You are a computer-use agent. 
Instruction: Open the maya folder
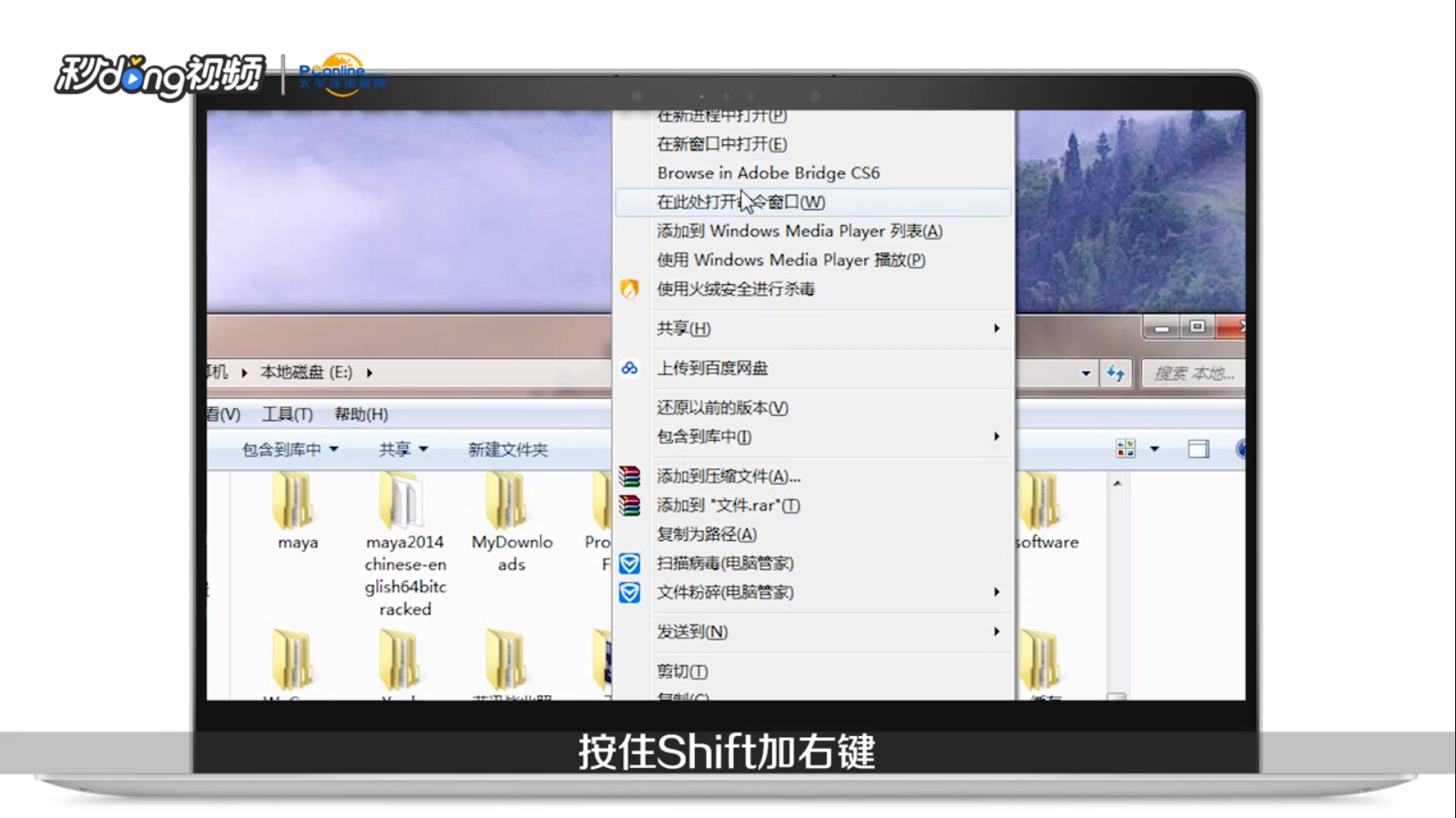(x=297, y=512)
